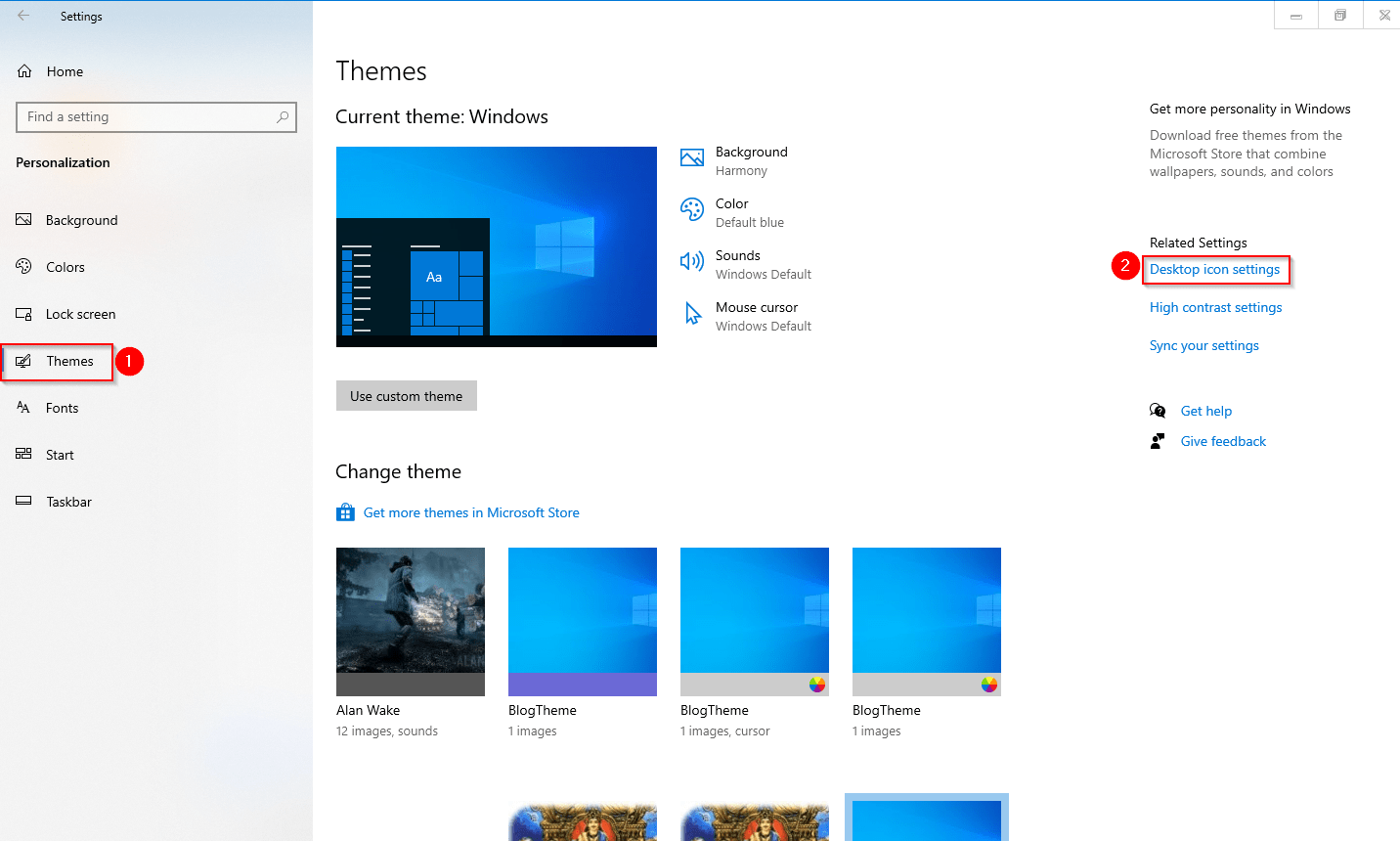The image size is (1400, 841).
Task: Click the Microsoft Store shopping bag icon
Action: [x=345, y=511]
